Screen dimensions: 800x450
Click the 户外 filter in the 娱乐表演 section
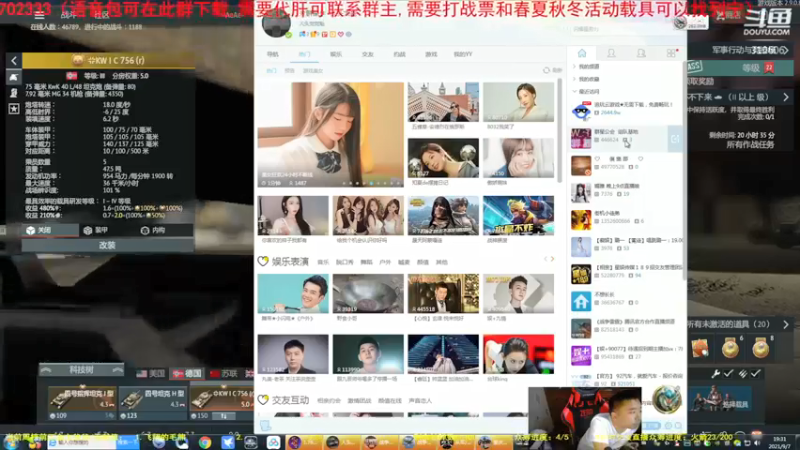(x=385, y=262)
